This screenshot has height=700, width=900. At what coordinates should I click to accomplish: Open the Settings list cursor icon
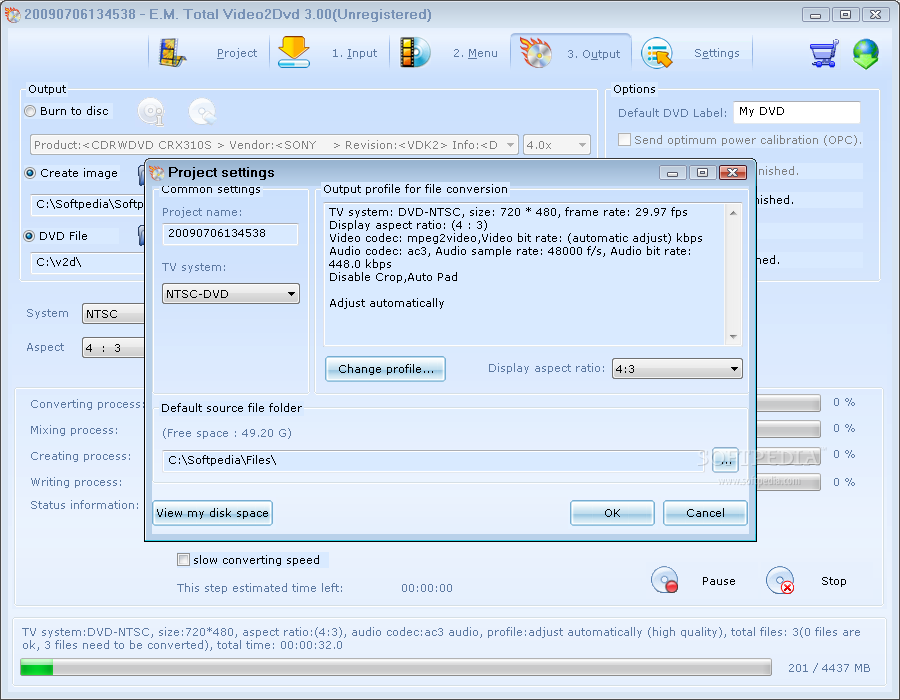coord(657,53)
